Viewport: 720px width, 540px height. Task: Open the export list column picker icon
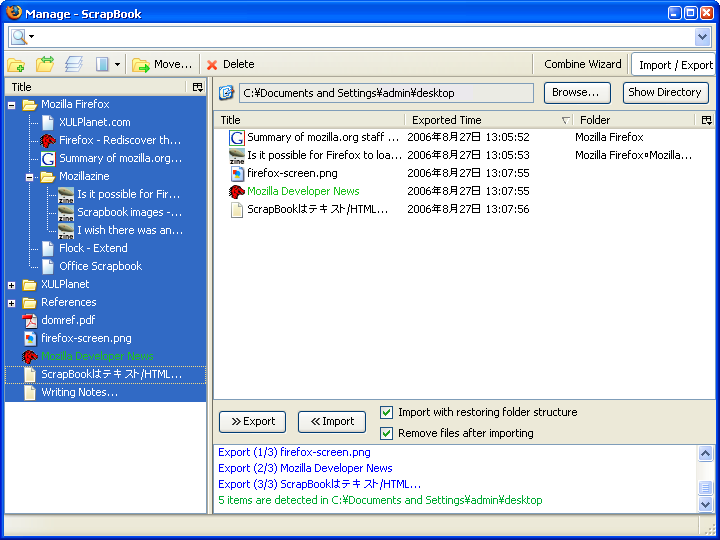(x=707, y=120)
